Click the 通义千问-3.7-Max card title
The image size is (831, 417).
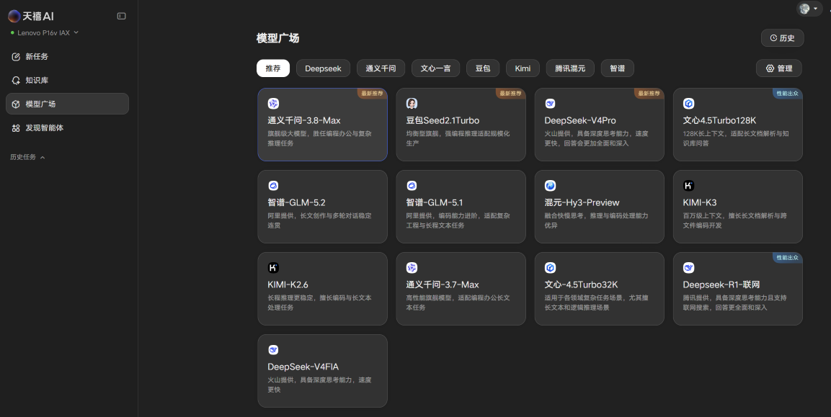[443, 285]
